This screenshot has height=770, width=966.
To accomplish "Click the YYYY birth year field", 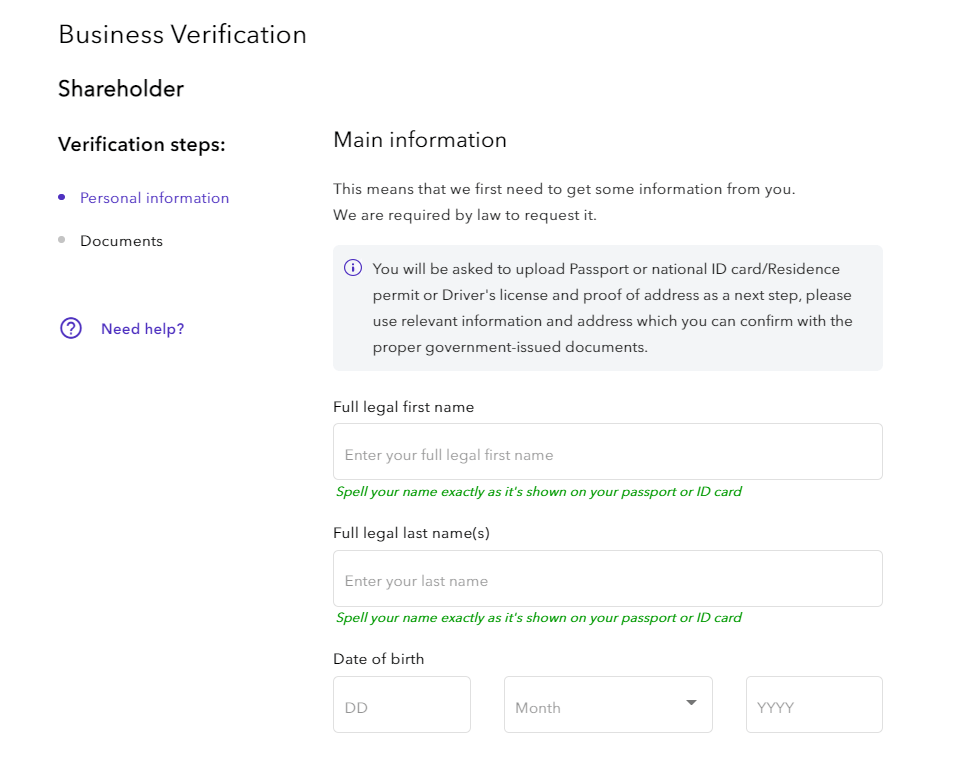I will tap(813, 705).
